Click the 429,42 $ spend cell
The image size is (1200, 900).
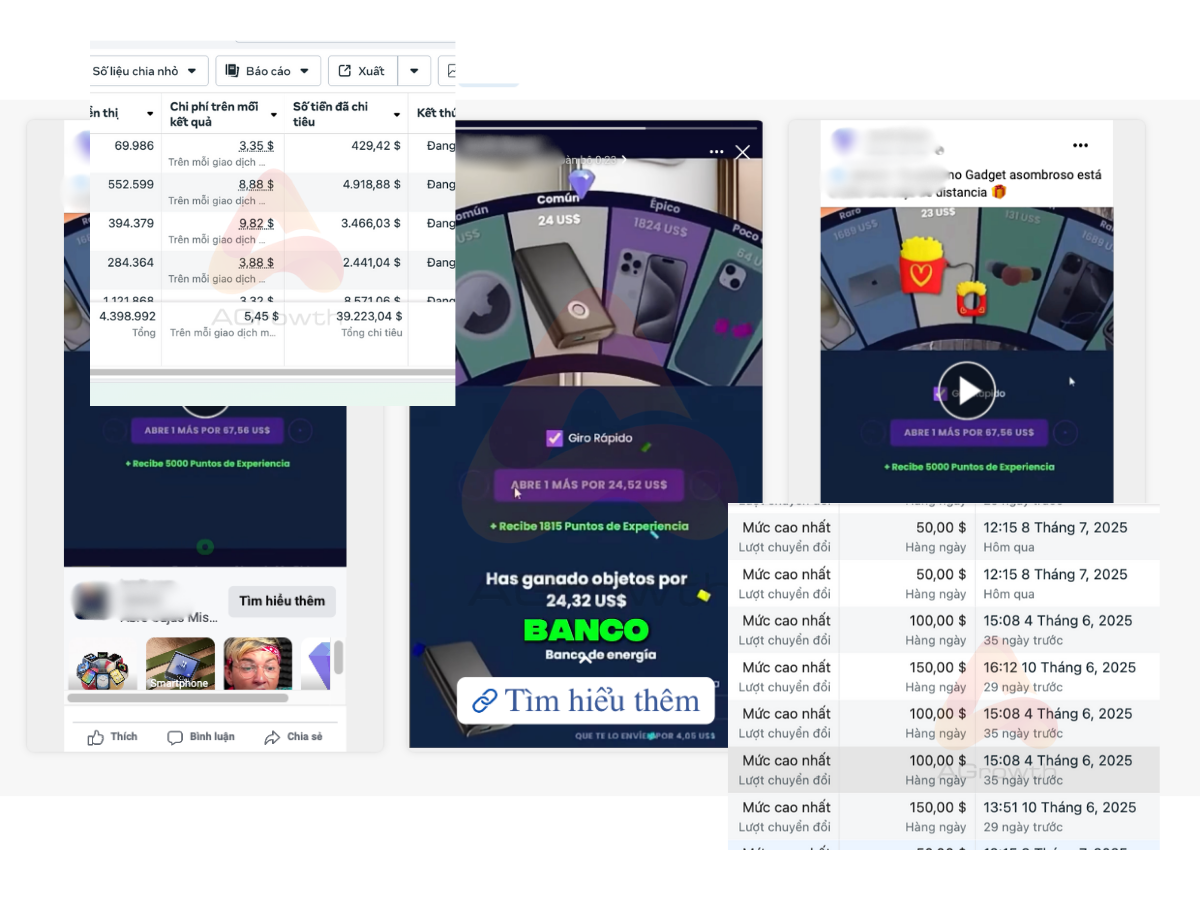click(x=376, y=146)
